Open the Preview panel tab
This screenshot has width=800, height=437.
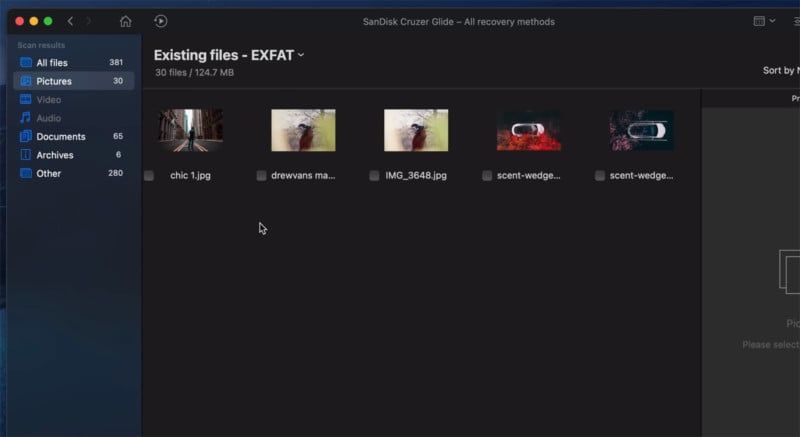pyautogui.click(x=794, y=98)
